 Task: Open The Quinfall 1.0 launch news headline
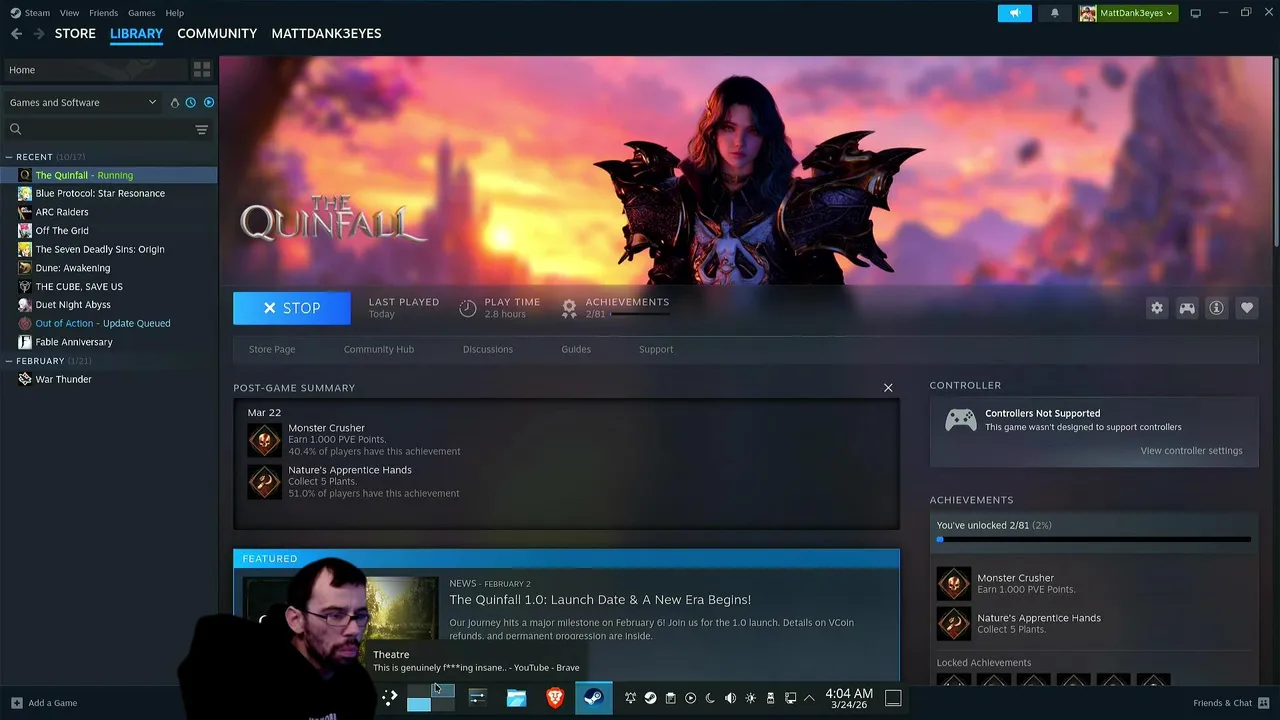click(x=600, y=600)
